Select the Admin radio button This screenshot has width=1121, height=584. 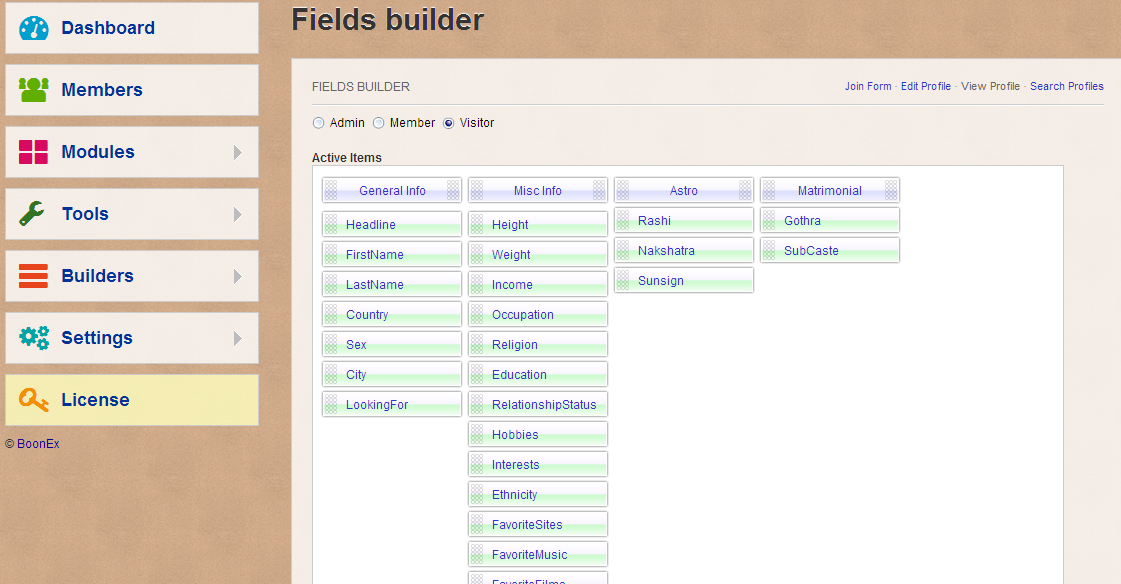point(319,123)
